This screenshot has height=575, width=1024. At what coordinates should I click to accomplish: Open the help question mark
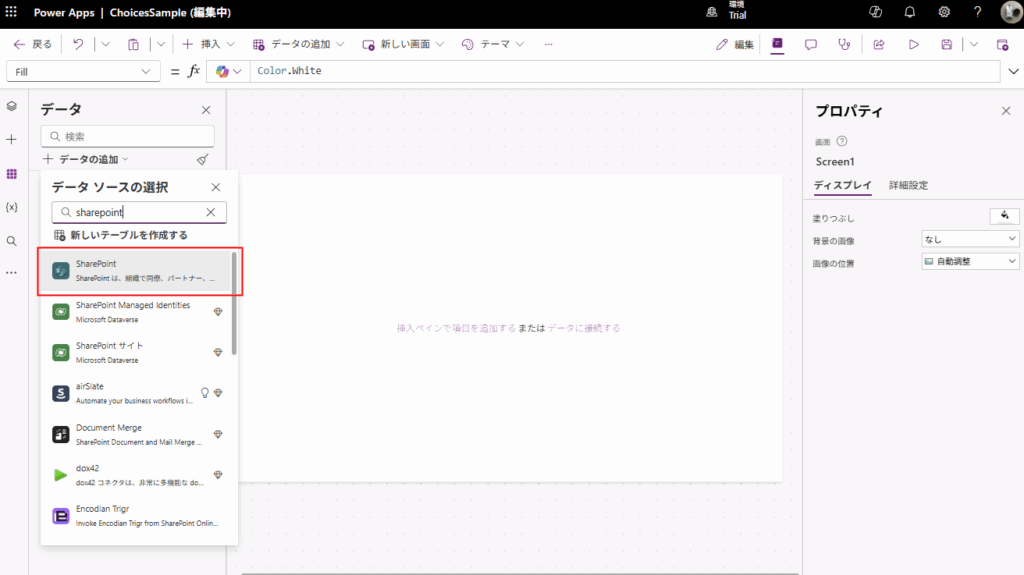[978, 12]
